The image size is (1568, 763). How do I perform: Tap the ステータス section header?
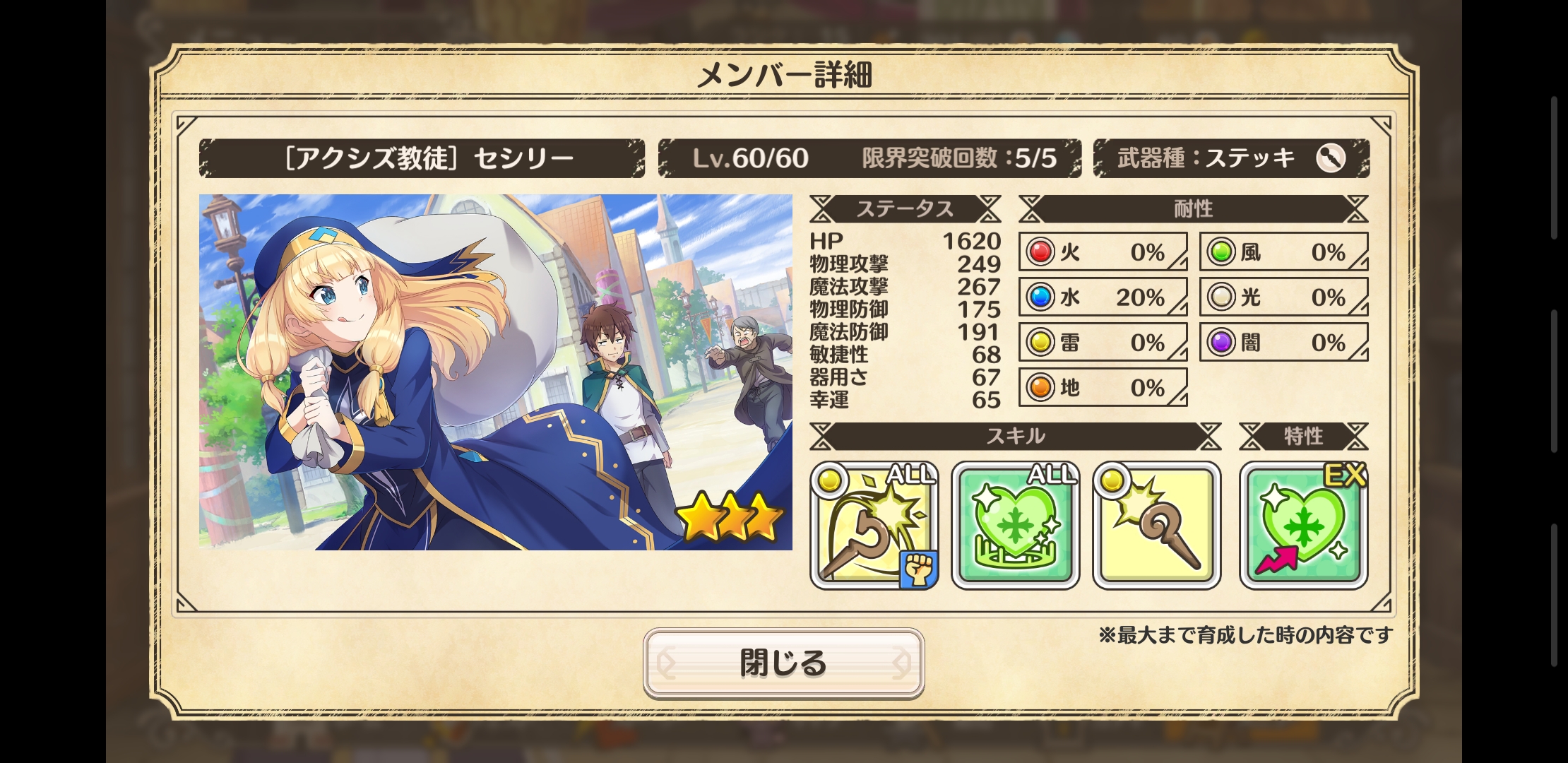coord(905,209)
